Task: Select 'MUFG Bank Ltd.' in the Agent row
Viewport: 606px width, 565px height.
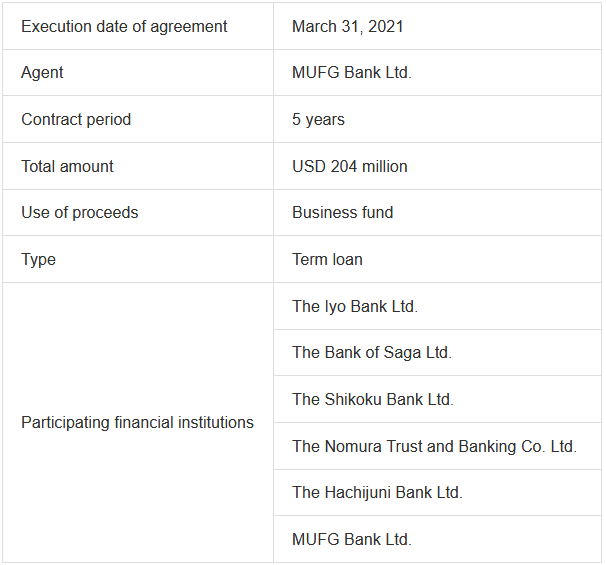Action: point(351,73)
